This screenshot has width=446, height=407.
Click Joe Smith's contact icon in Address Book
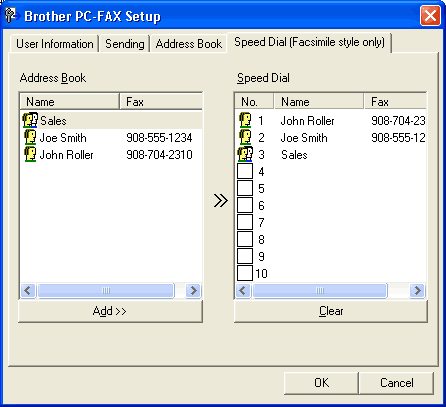pyautogui.click(x=30, y=137)
